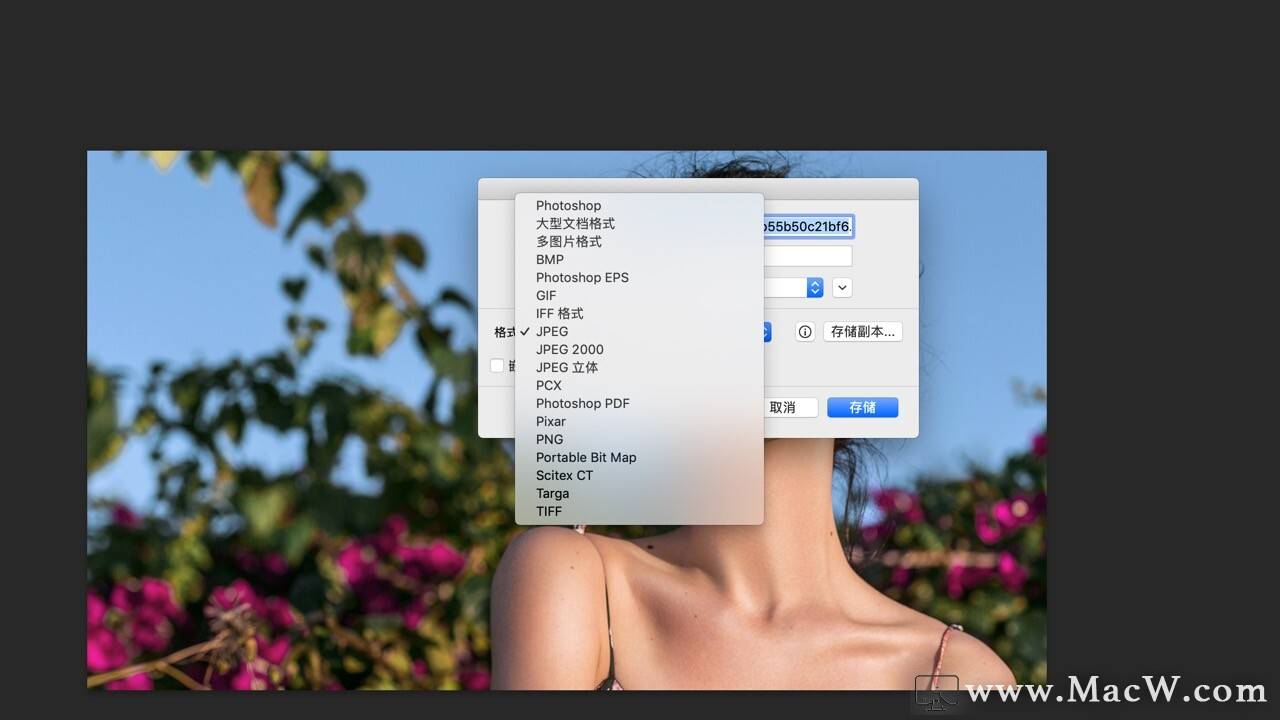This screenshot has height=720, width=1280.
Task: Expand the save dialog with chevron button
Action: coord(842,288)
